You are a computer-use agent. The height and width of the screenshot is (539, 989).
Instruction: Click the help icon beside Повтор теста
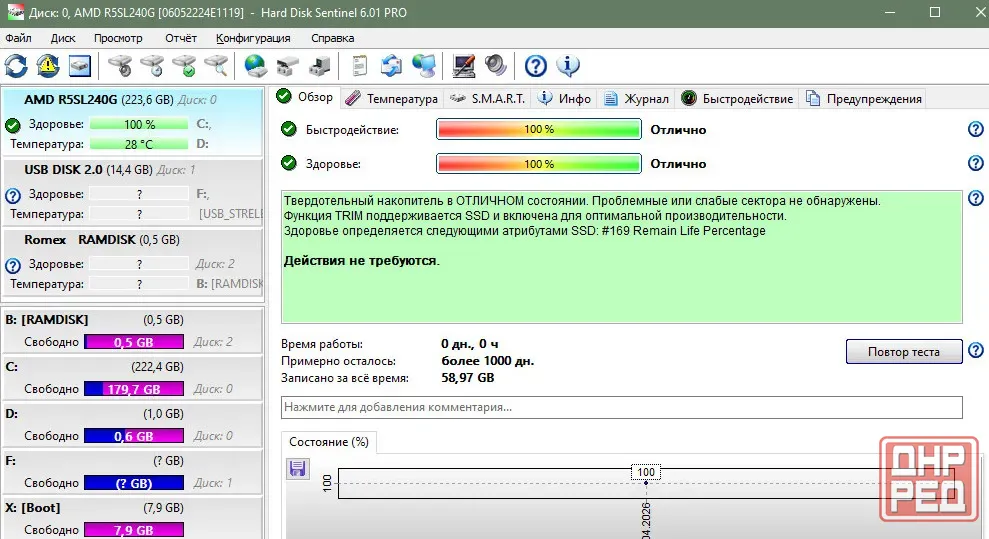tap(975, 351)
